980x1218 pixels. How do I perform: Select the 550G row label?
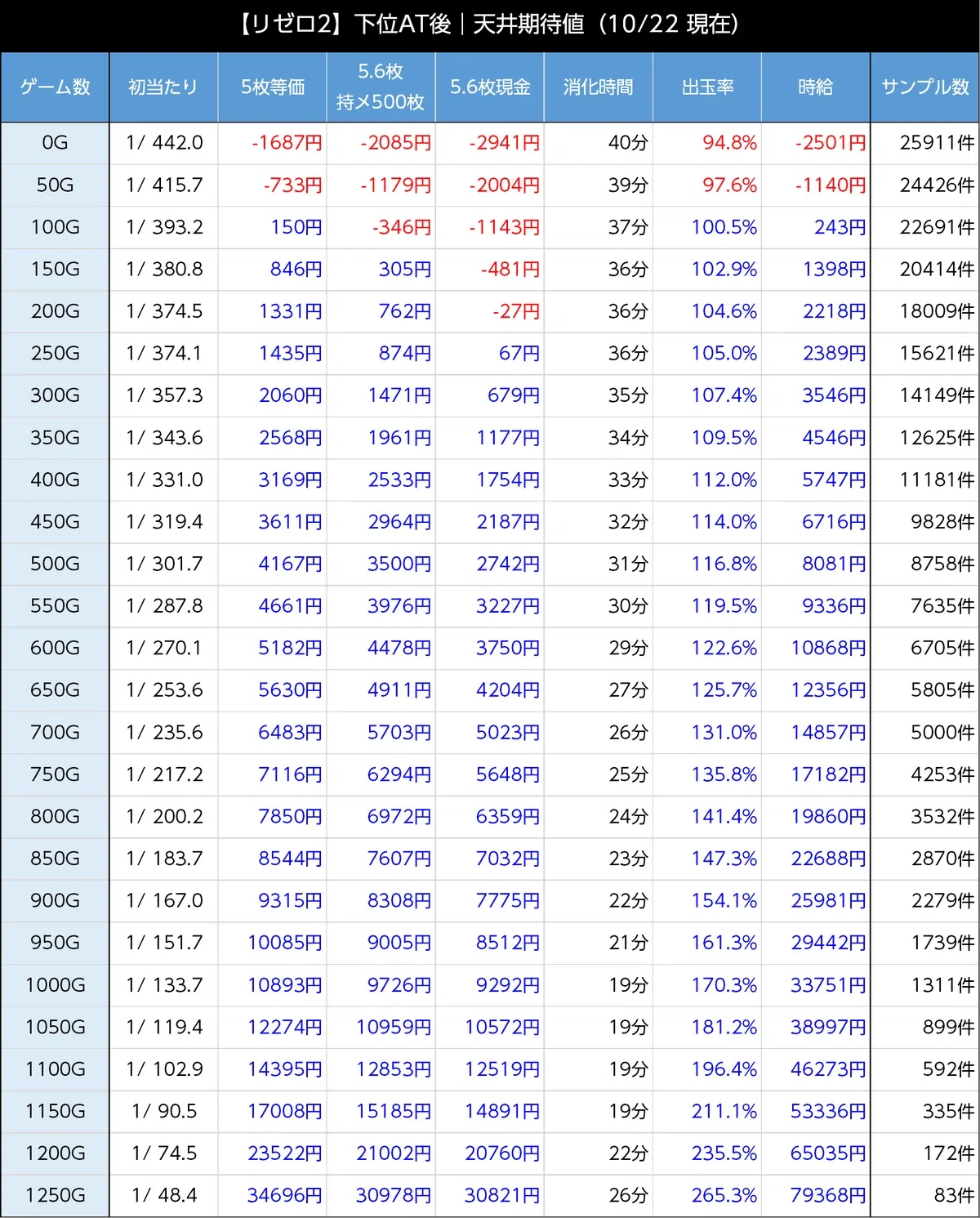[x=55, y=606]
